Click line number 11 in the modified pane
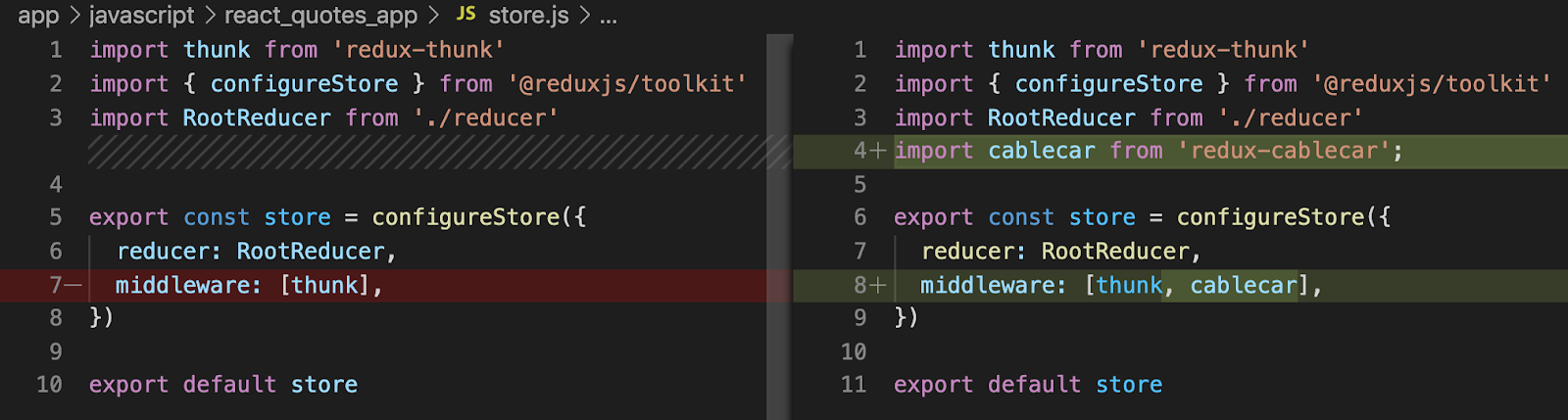This screenshot has height=420, width=1568. (854, 385)
